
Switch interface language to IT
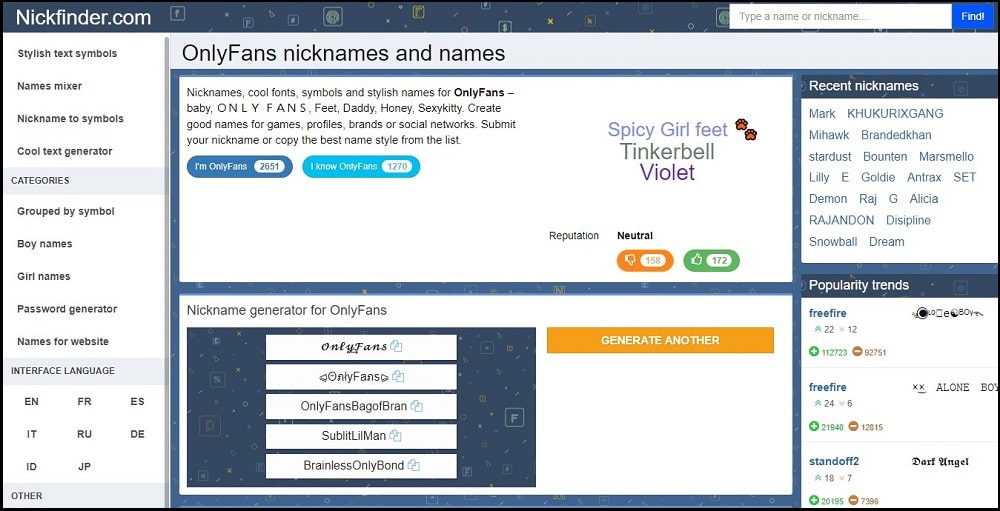pos(31,434)
